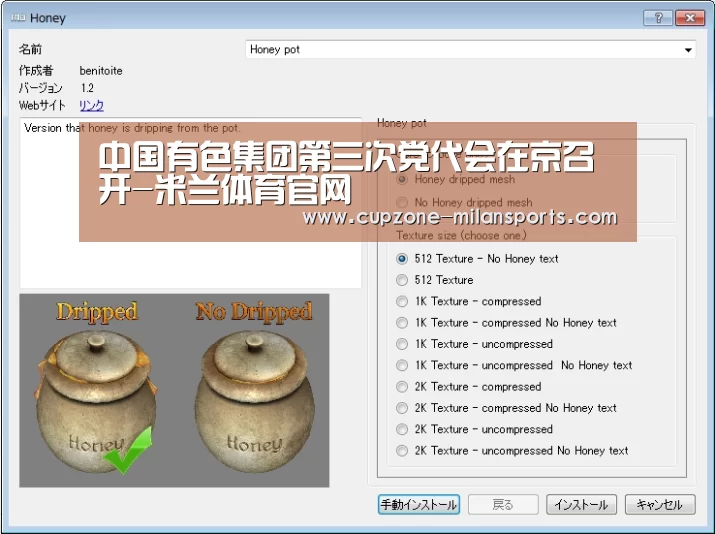Click the author name benitoite
This screenshot has width=715, height=534.
coord(101,71)
